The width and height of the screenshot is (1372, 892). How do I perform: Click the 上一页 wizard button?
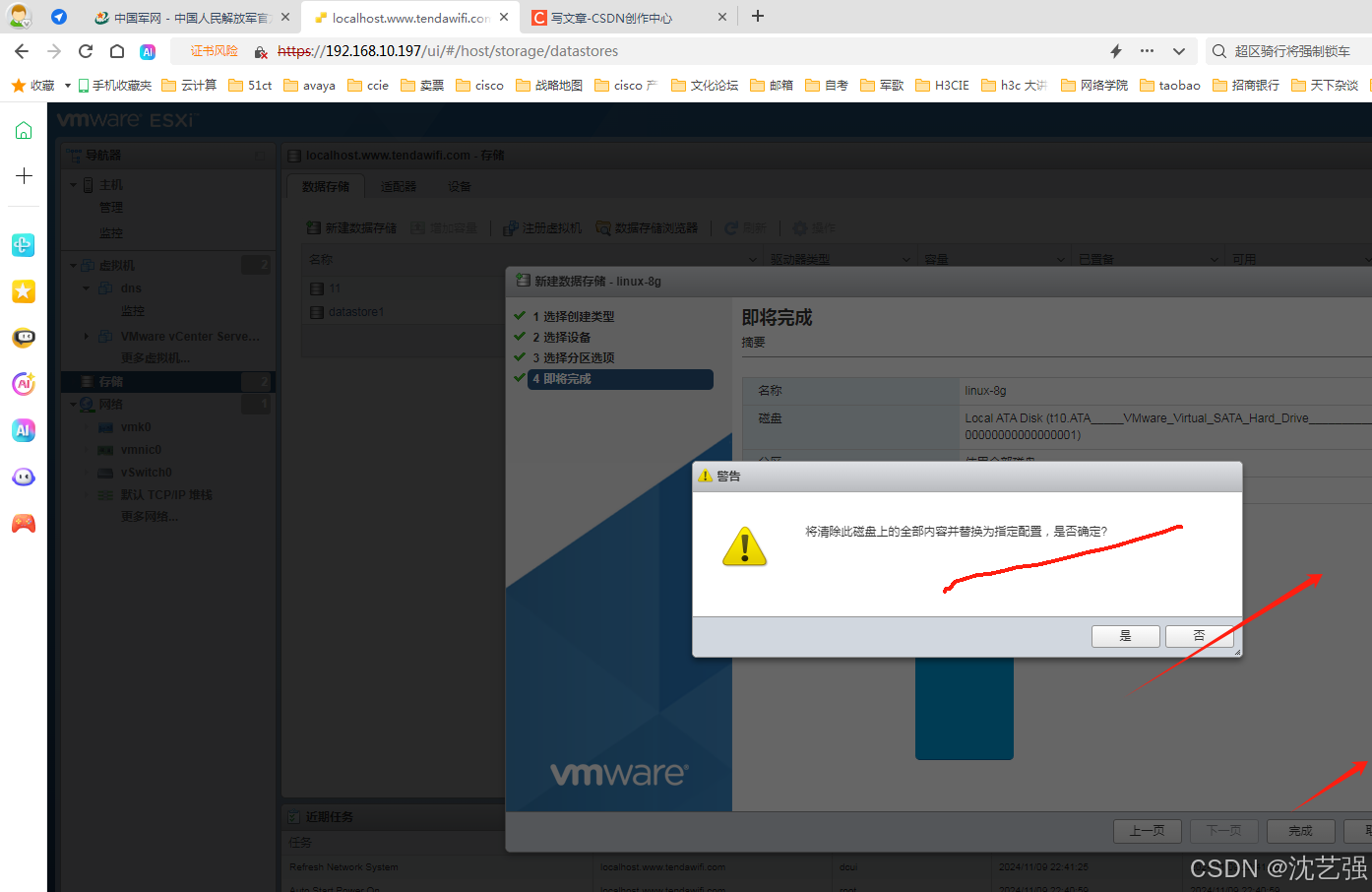[1148, 831]
